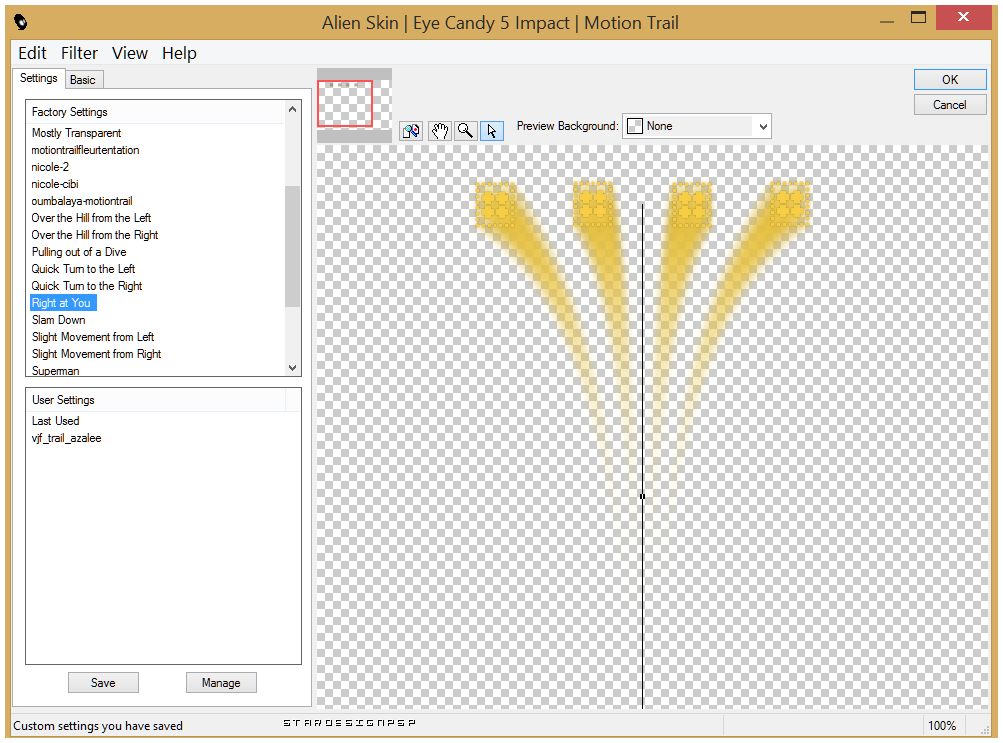This screenshot has width=1003, height=743.
Task: Select 'Last Used' in User Settings
Action: (x=56, y=421)
